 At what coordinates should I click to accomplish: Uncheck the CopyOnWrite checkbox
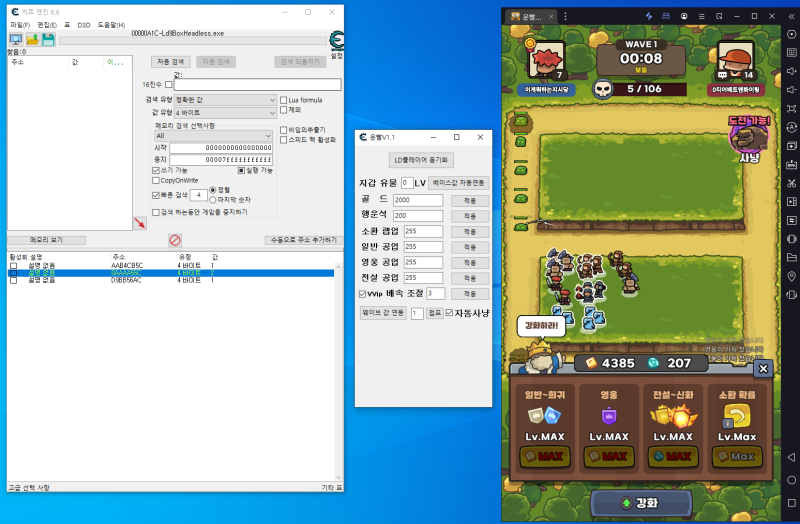[x=154, y=180]
